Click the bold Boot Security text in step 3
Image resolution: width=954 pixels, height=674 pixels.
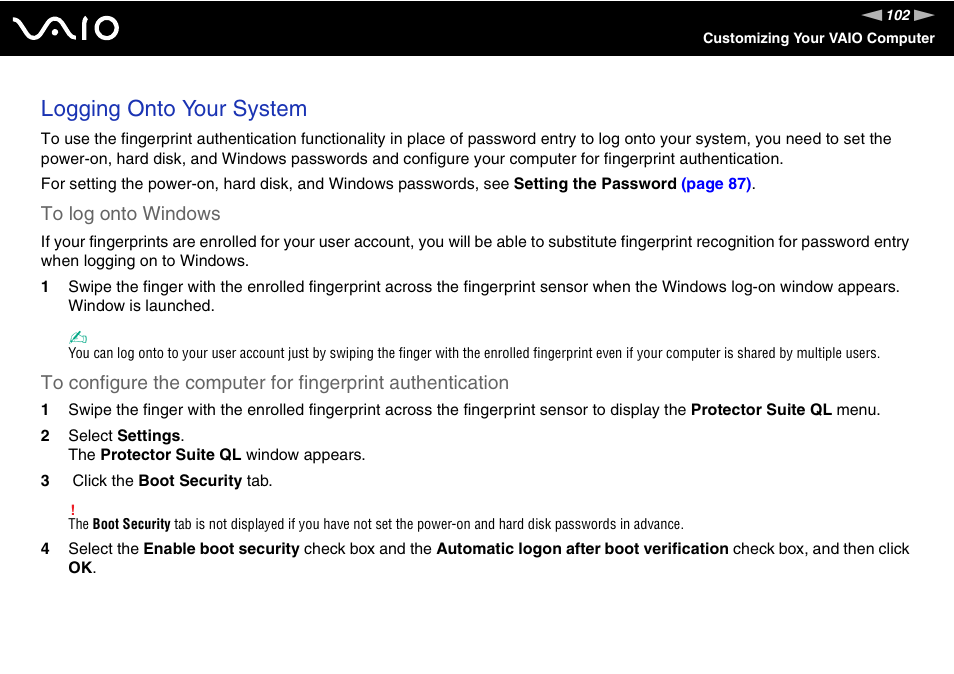(190, 481)
